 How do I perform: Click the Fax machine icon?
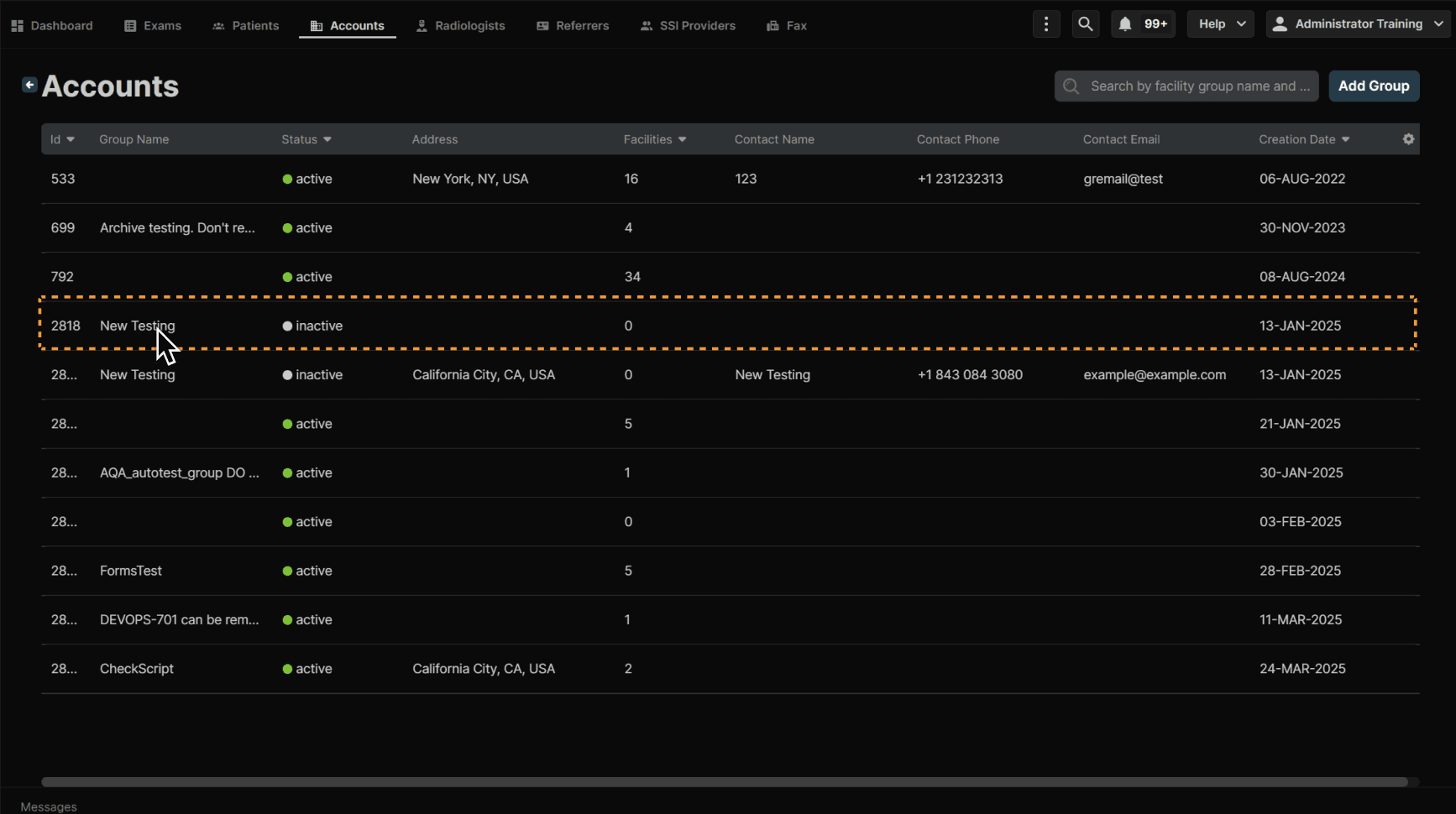pos(773,26)
